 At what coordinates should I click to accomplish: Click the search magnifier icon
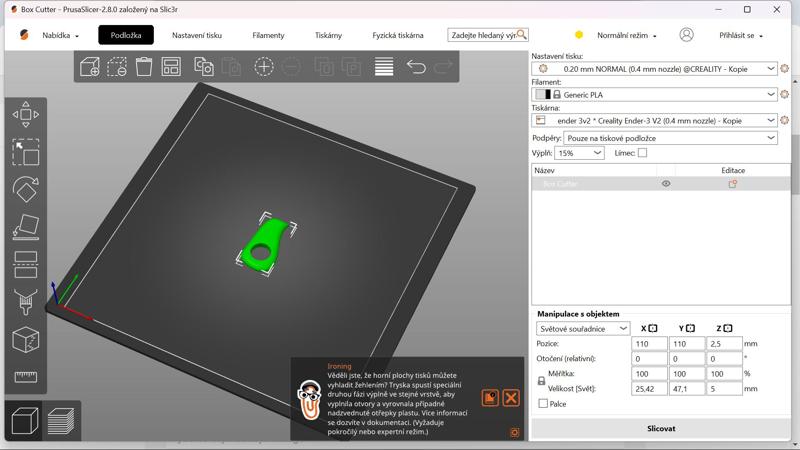point(521,34)
